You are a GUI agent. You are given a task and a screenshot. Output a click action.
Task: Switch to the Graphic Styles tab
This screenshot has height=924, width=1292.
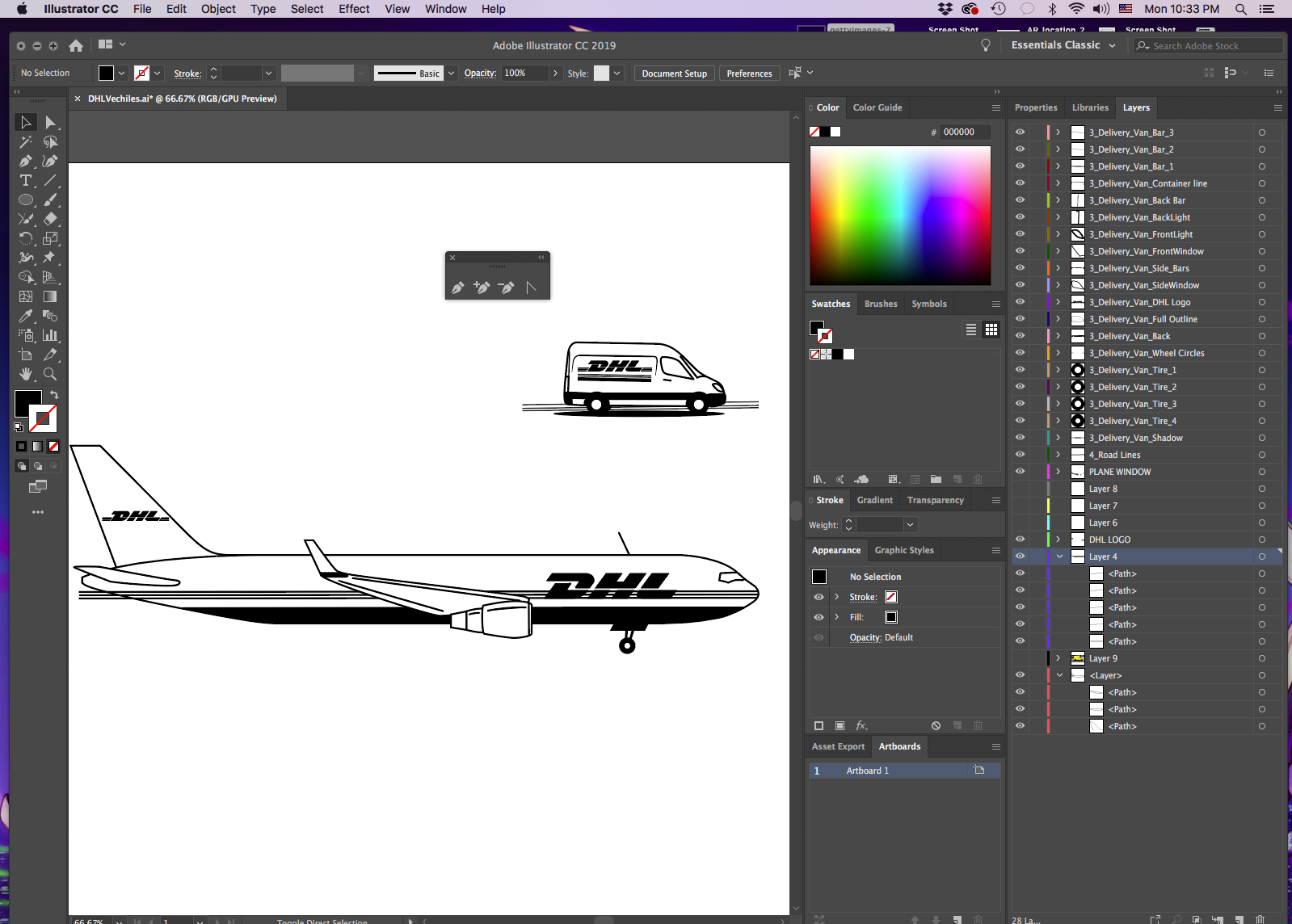[x=904, y=550]
